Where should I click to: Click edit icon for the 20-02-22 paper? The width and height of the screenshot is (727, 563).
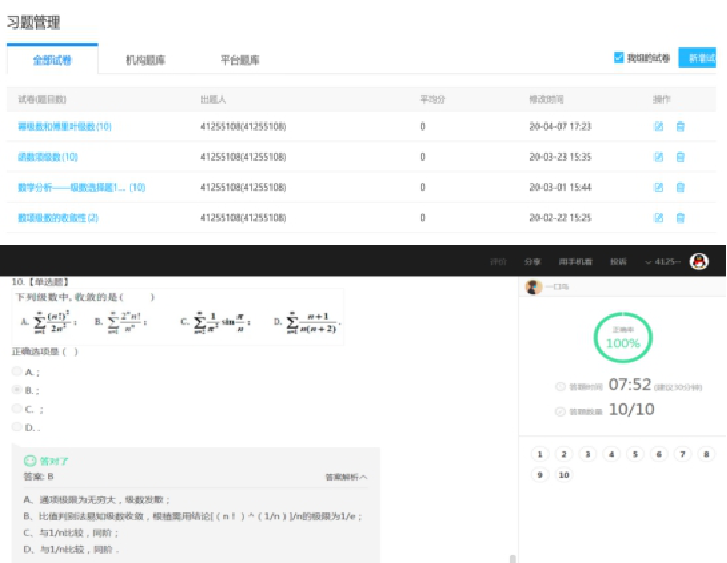coord(658,217)
